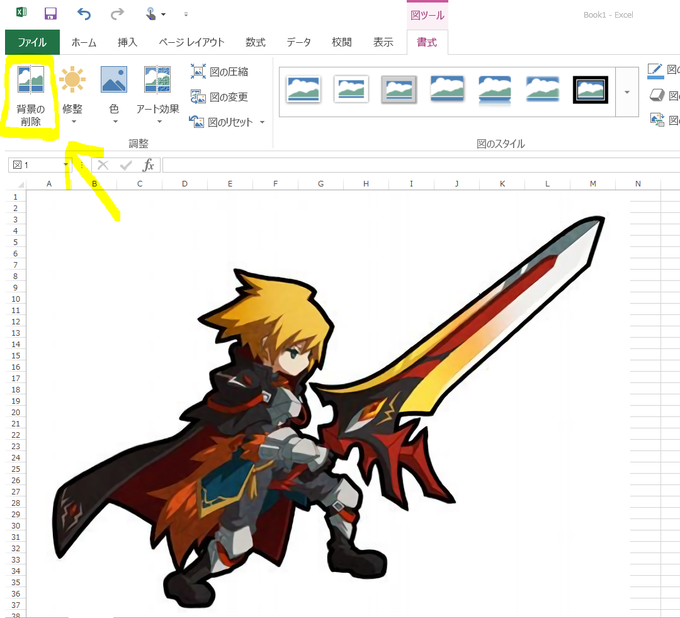Select column A header
The image size is (680, 618).
(x=49, y=184)
